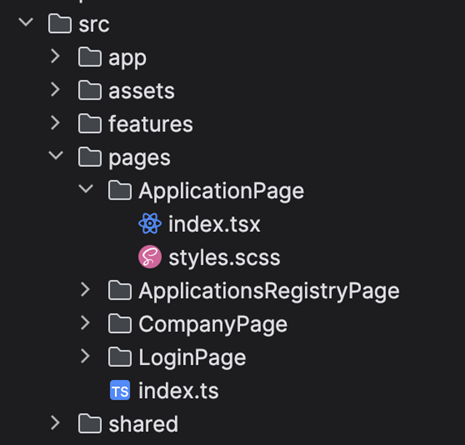The width and height of the screenshot is (465, 445).
Task: Open the index.tsx file
Action: pos(214,224)
